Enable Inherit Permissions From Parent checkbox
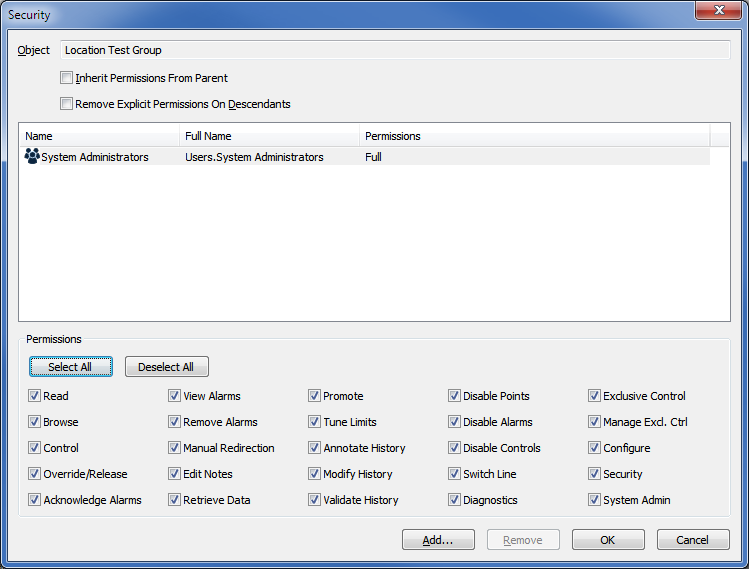 pyautogui.click(x=67, y=78)
